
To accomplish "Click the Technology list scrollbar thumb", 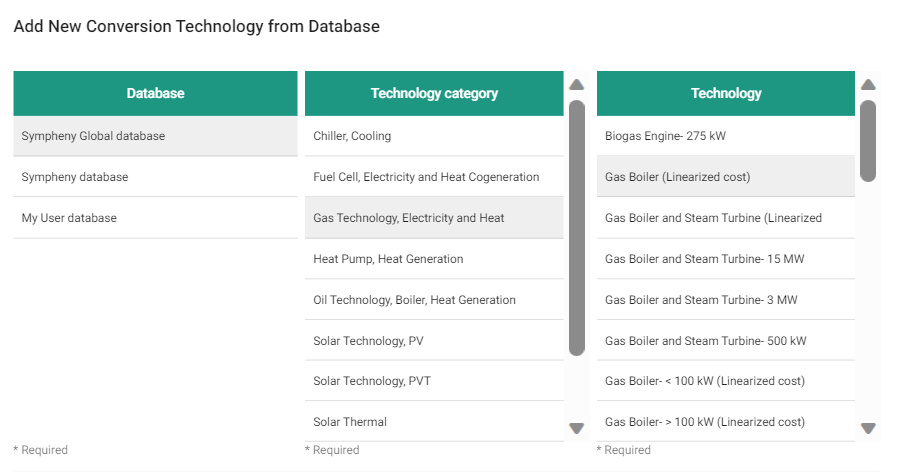I will click(x=868, y=140).
